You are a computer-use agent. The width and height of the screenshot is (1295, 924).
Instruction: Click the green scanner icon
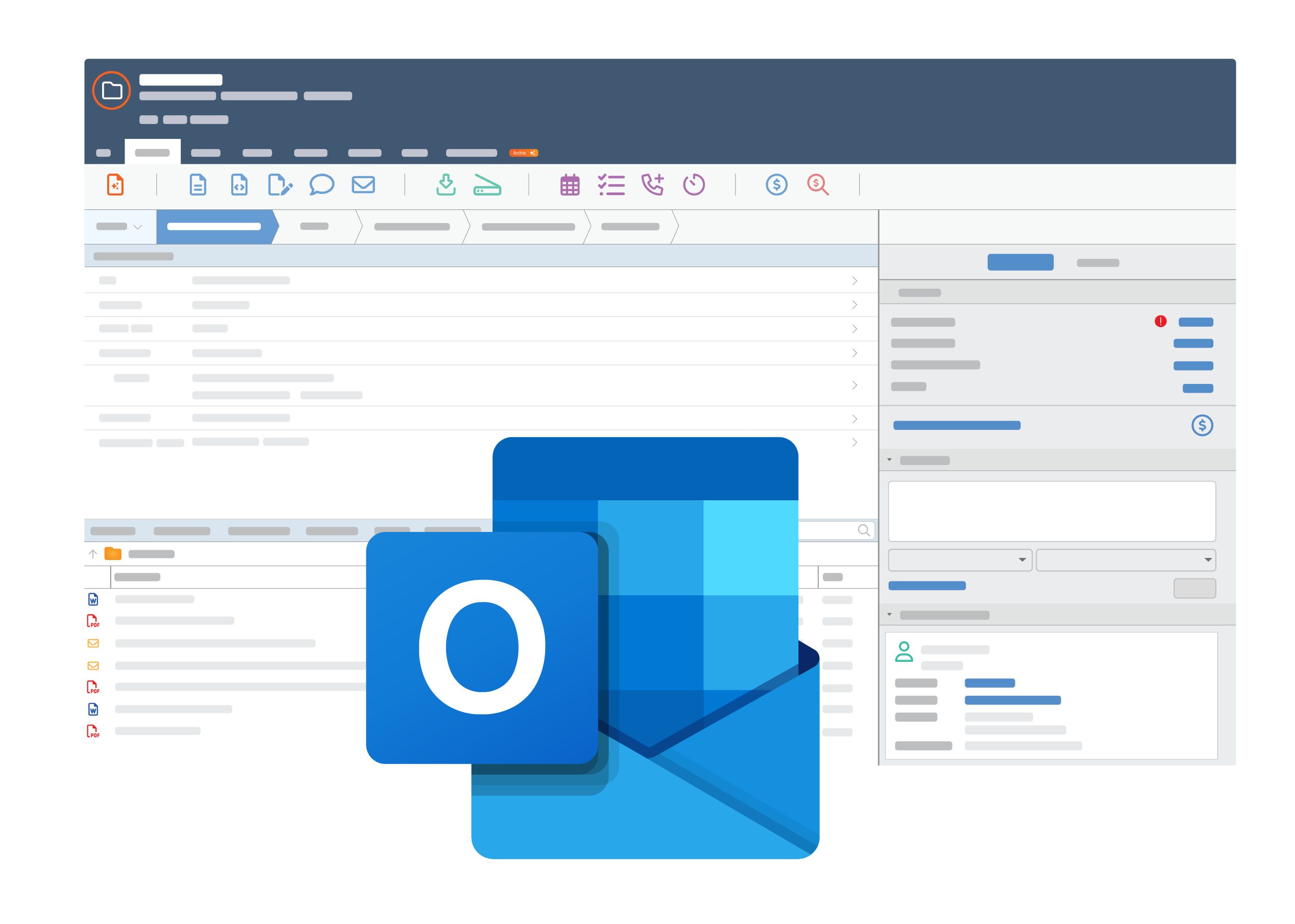(x=487, y=185)
